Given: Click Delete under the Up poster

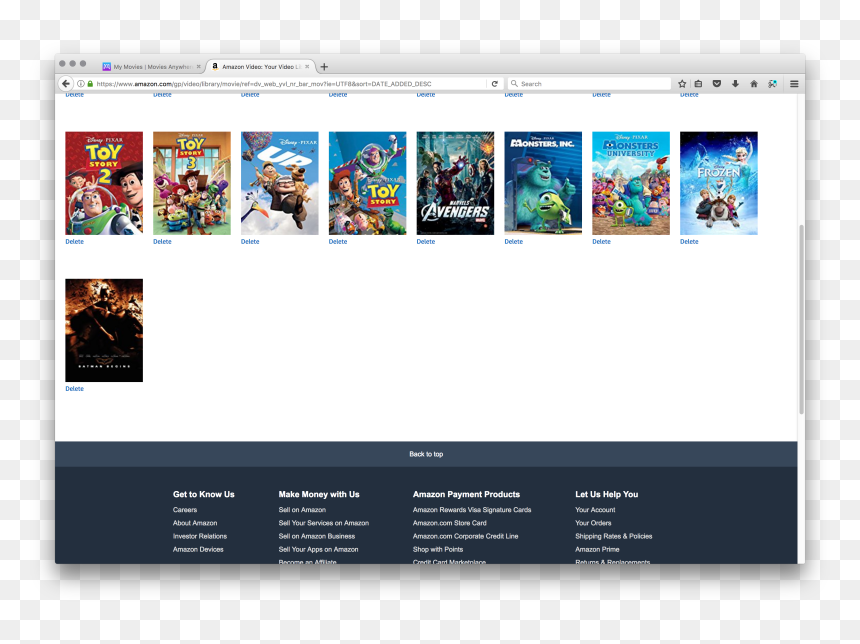Looking at the screenshot, I should point(250,241).
